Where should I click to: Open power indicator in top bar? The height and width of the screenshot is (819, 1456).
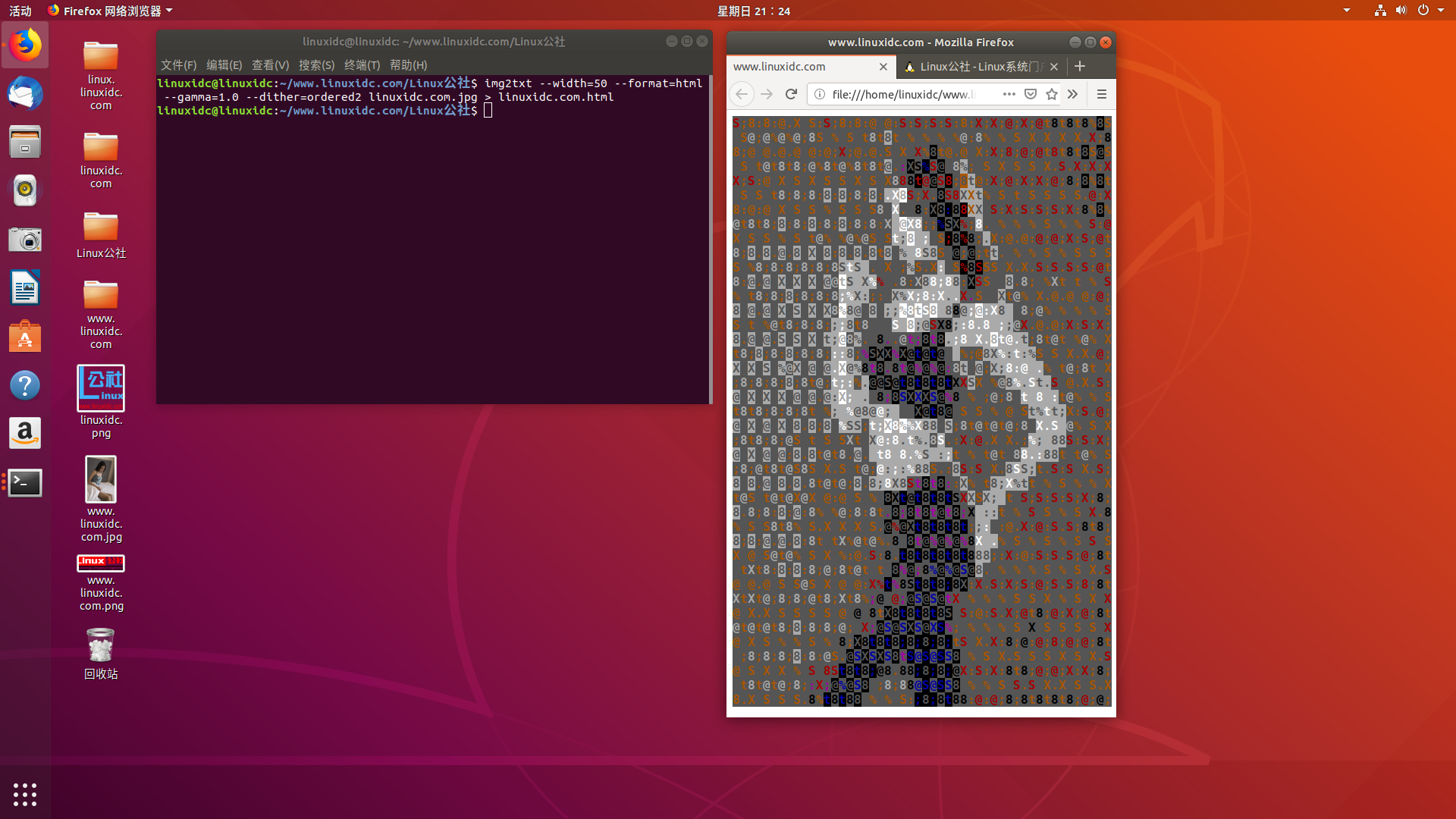pos(1423,11)
